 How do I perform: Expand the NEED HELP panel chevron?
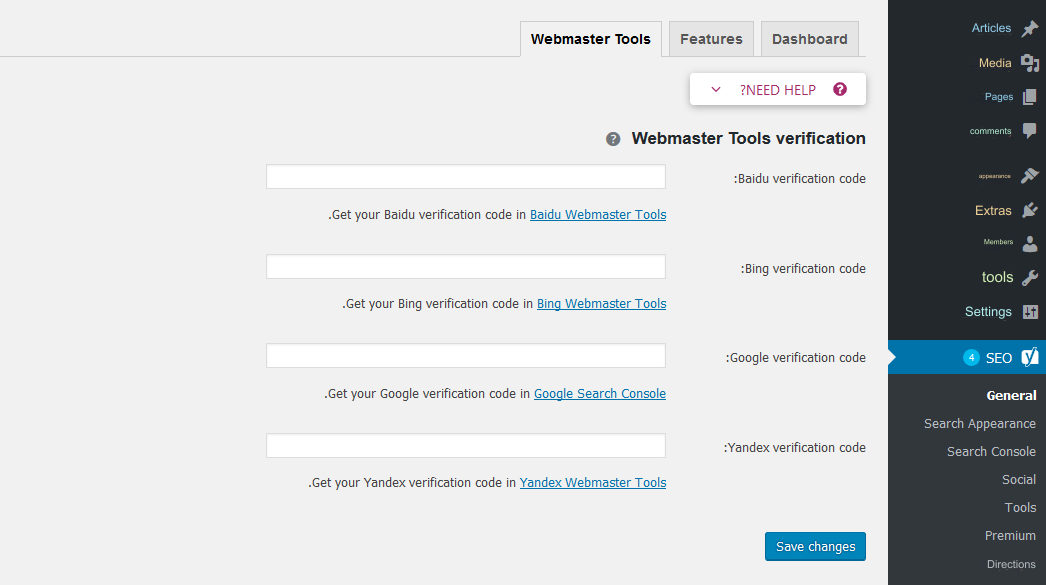716,90
